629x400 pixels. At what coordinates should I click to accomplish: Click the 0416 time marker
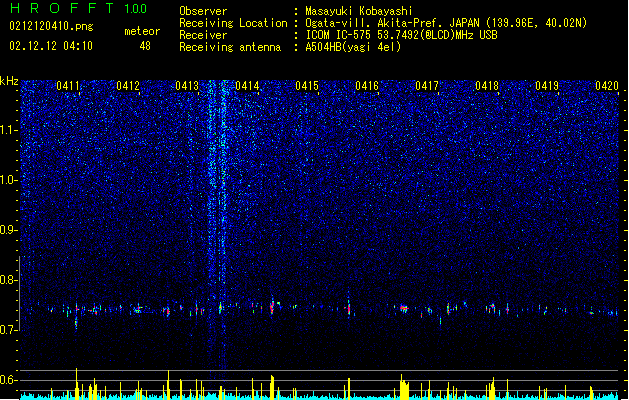tap(367, 86)
